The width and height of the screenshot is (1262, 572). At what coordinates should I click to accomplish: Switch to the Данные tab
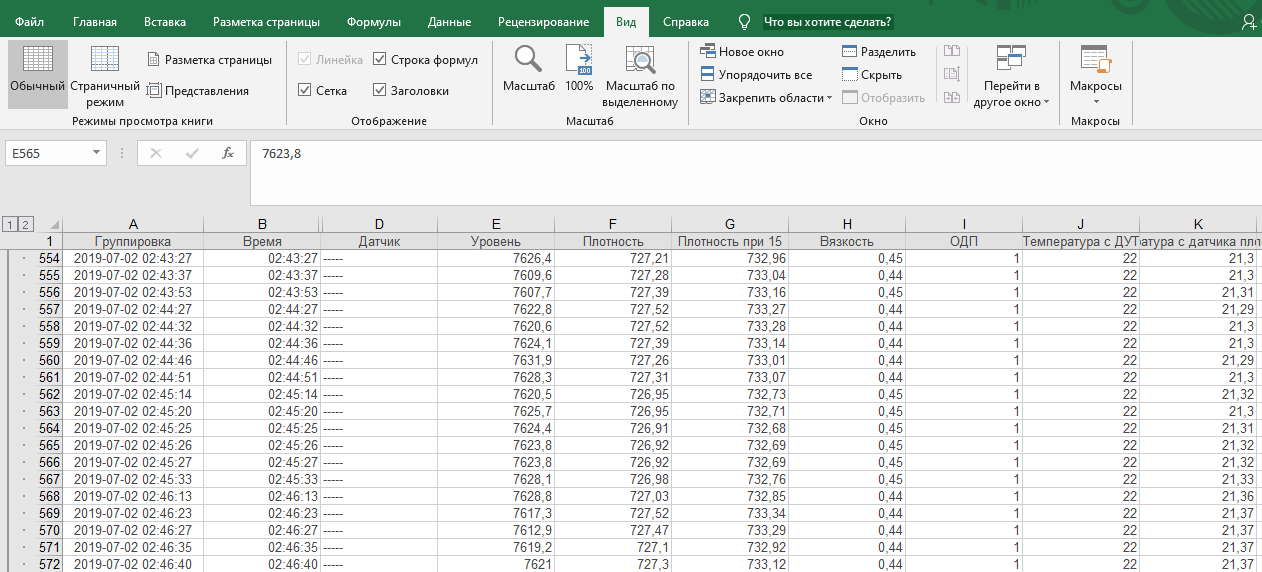pyautogui.click(x=449, y=22)
